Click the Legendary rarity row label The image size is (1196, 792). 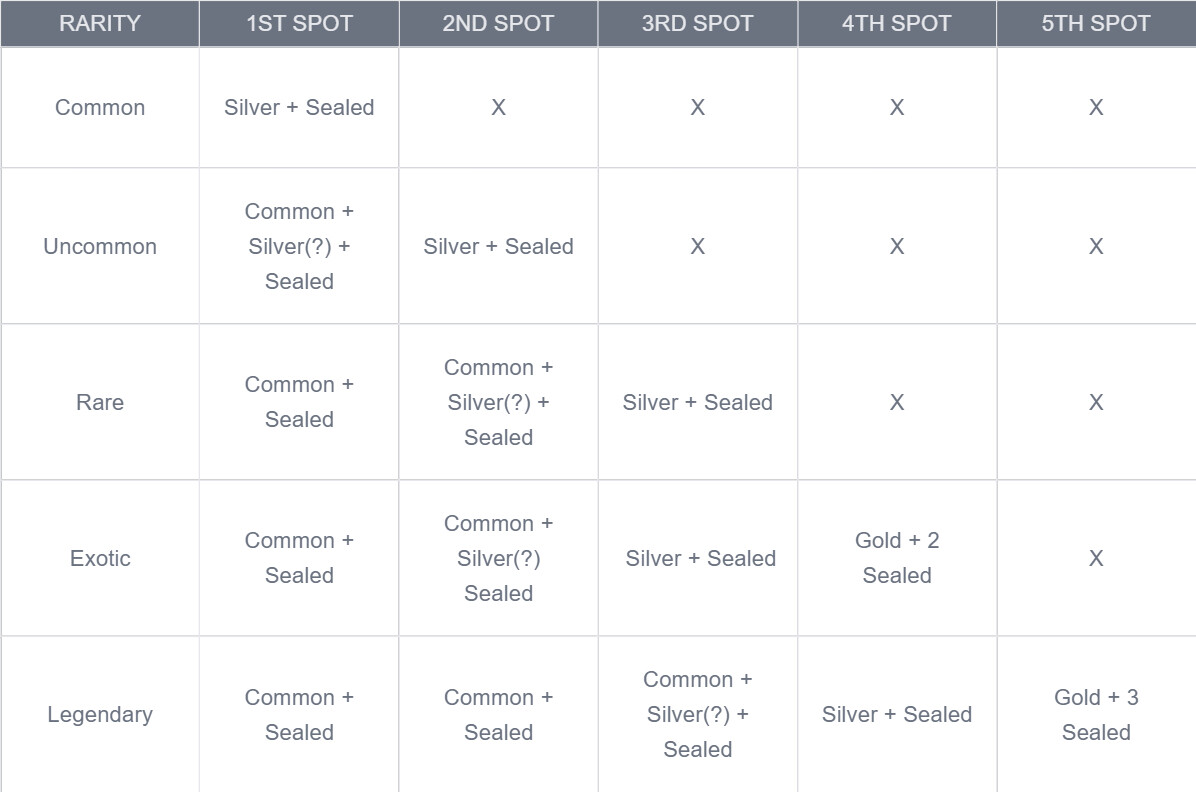pyautogui.click(x=100, y=715)
